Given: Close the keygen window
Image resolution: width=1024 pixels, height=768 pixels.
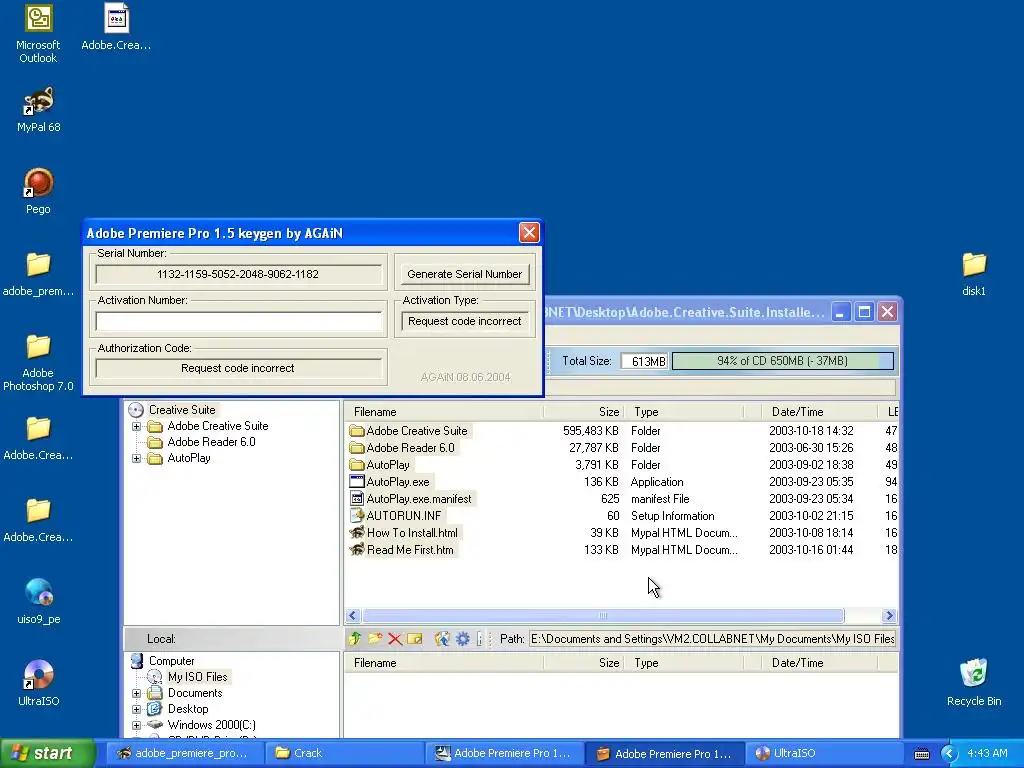Looking at the screenshot, I should point(529,232).
